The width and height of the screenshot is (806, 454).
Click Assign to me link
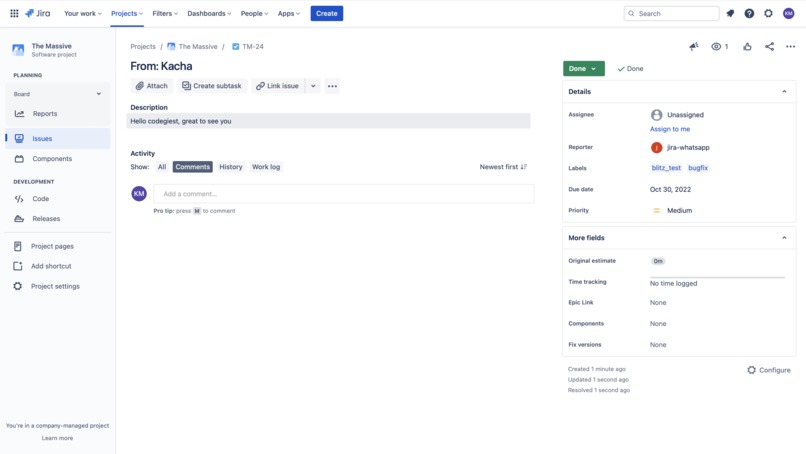670,129
